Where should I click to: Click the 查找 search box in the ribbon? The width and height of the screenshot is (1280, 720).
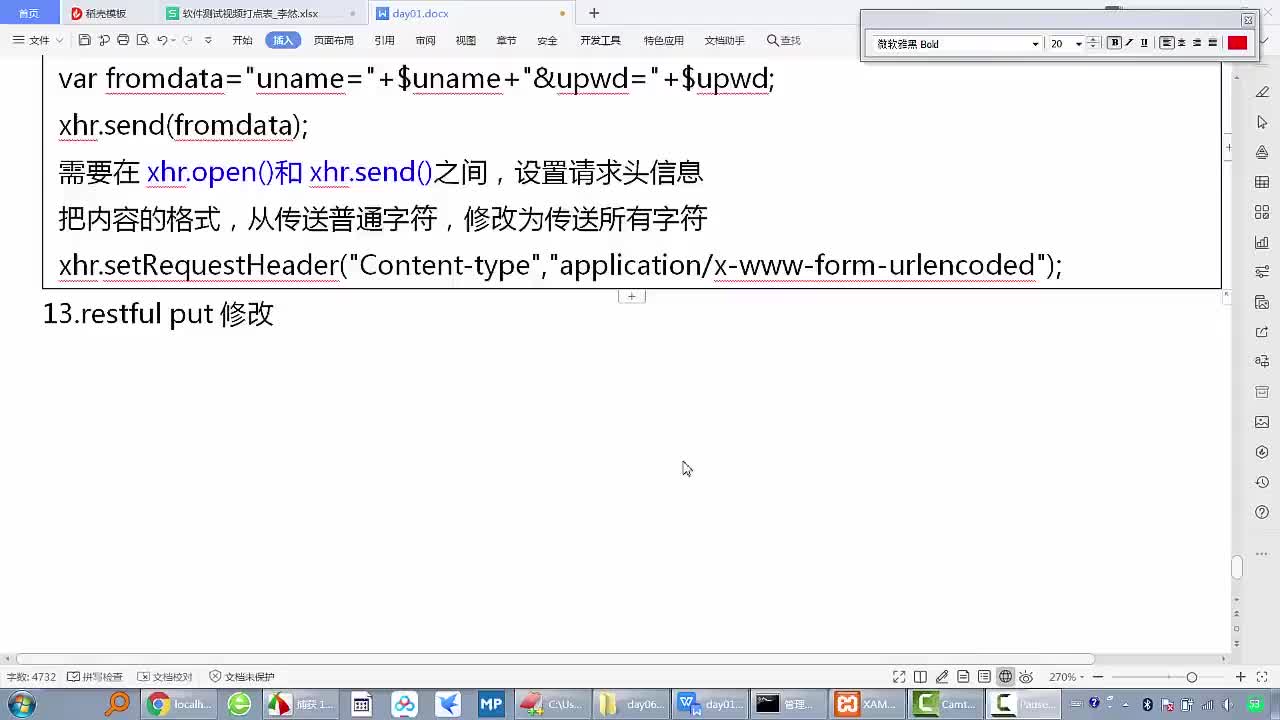pos(784,40)
